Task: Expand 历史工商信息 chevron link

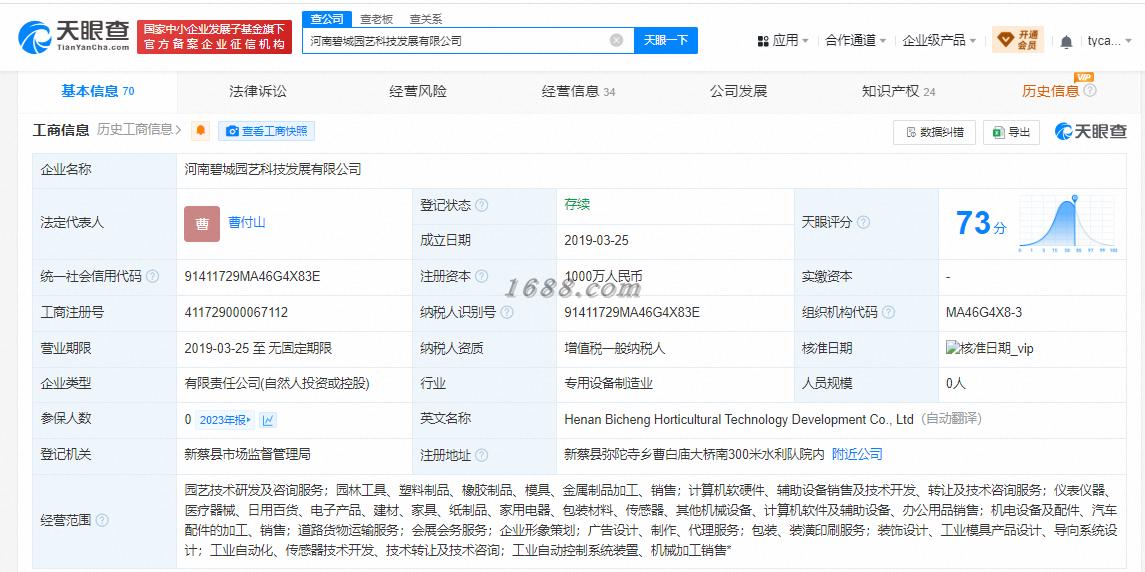Action: click(x=139, y=130)
